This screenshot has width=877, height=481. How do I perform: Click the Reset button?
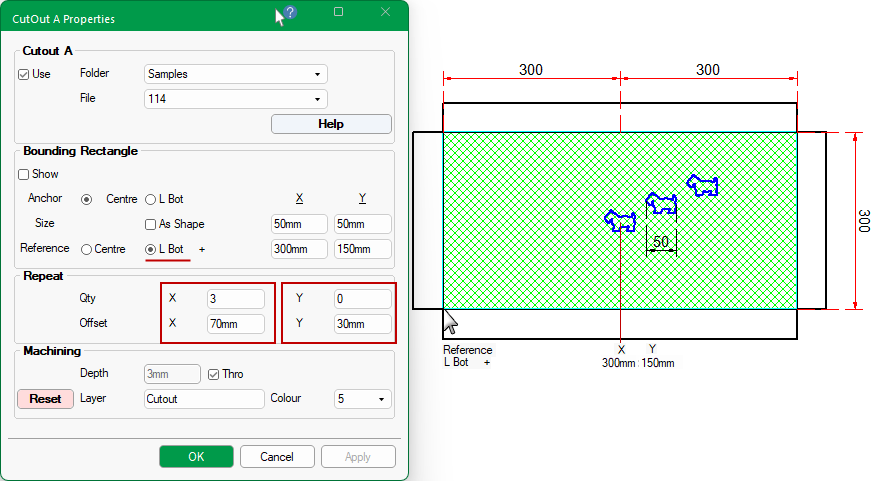pyautogui.click(x=45, y=399)
